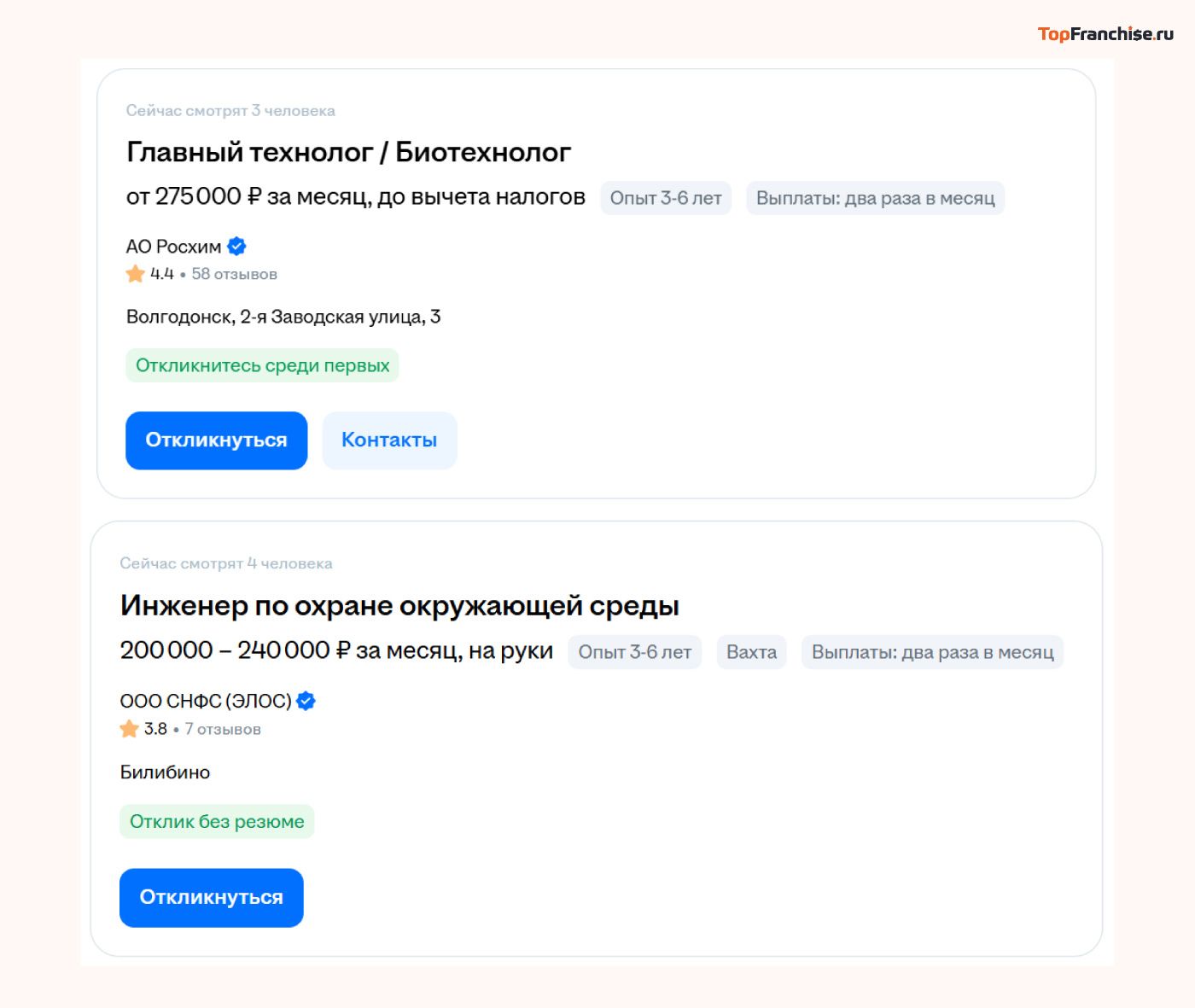Image resolution: width=1195 pixels, height=1008 pixels.
Task: Click the star rating icon for ООО СНФС
Action: click(x=129, y=728)
